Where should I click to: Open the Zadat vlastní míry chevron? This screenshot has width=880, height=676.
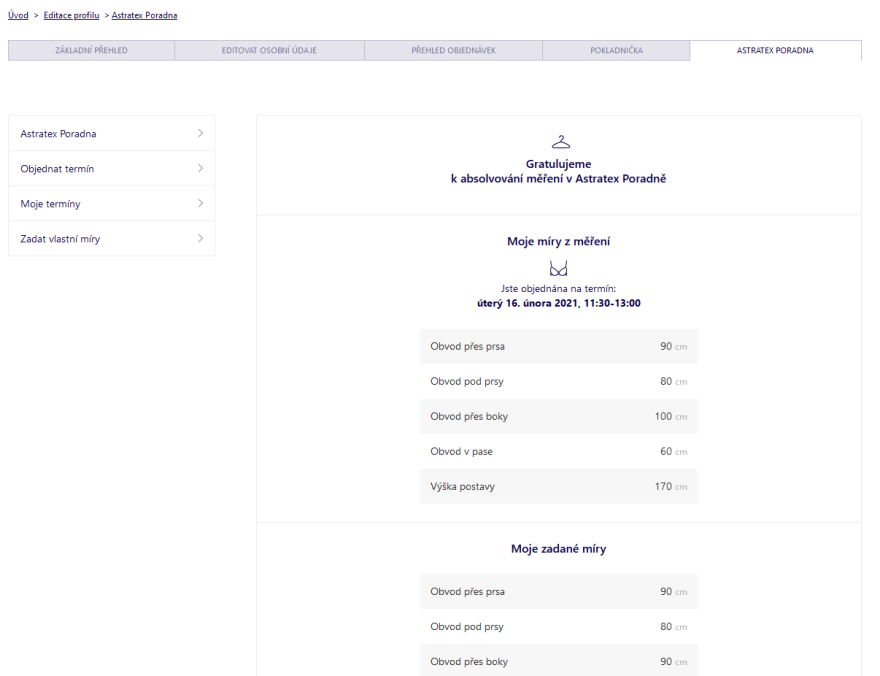click(x=200, y=238)
